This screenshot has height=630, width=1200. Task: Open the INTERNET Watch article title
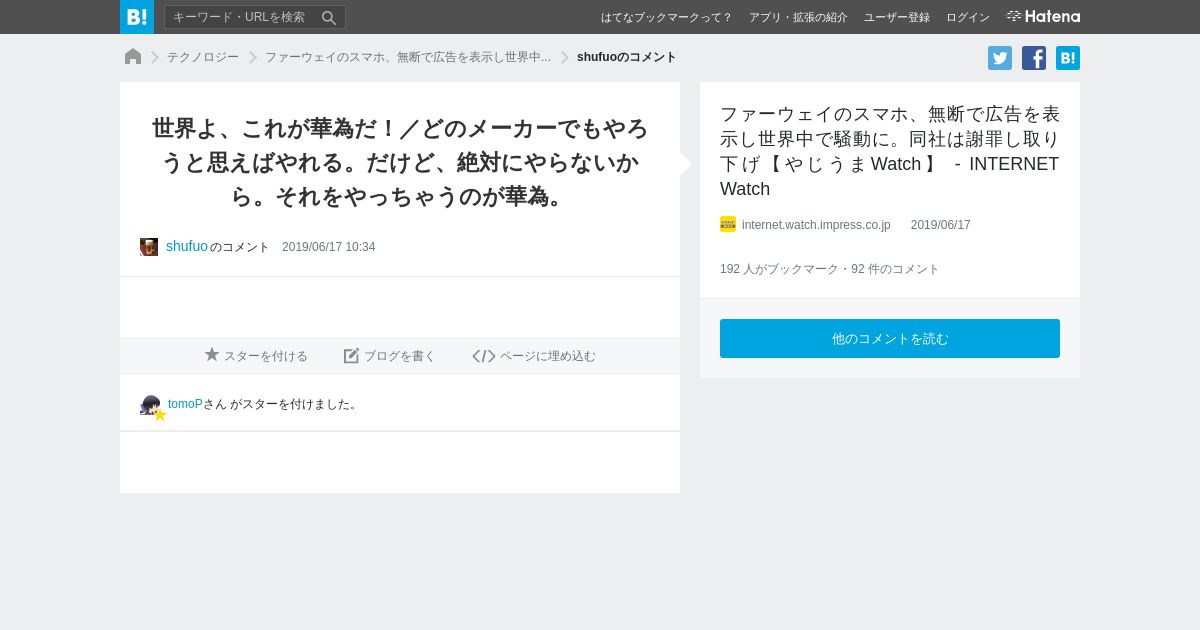[889, 151]
